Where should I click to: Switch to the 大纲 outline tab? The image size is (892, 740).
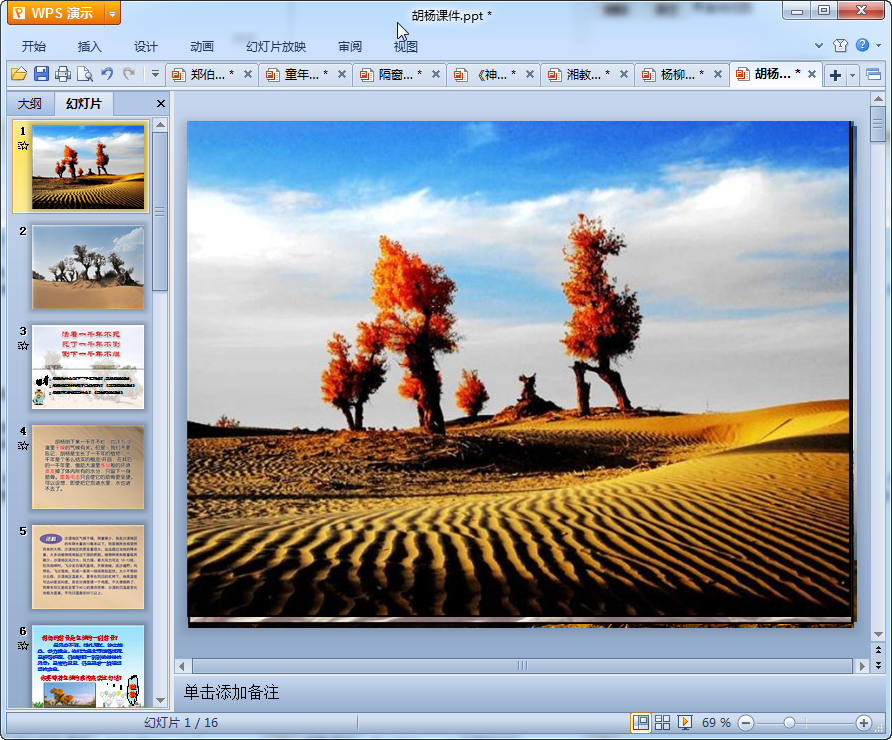[x=30, y=104]
